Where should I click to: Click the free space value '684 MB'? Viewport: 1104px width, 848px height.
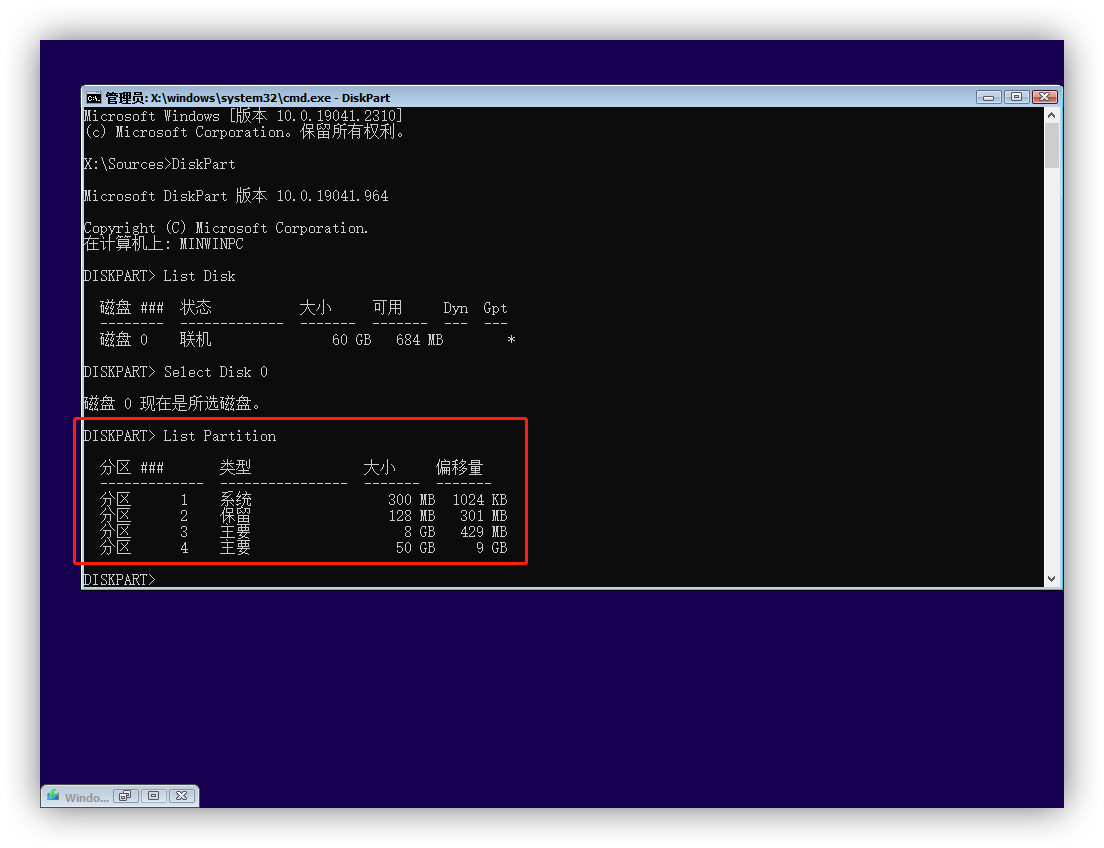tap(420, 340)
